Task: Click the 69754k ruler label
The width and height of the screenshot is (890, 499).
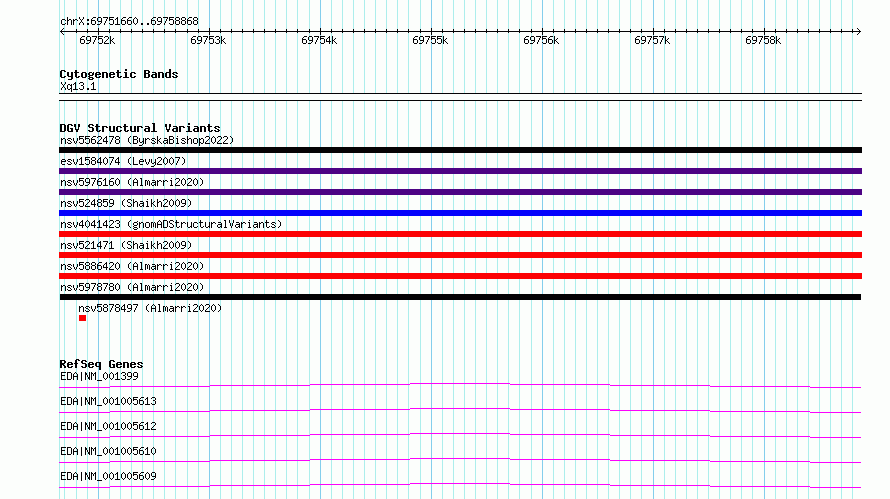Action: (319, 40)
